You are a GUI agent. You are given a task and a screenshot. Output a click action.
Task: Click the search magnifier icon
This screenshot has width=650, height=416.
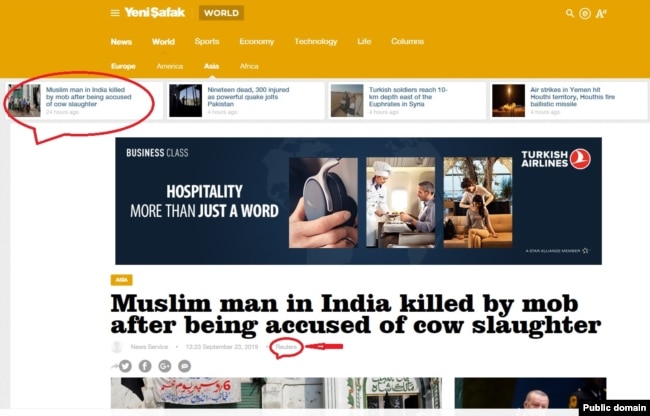pos(570,13)
